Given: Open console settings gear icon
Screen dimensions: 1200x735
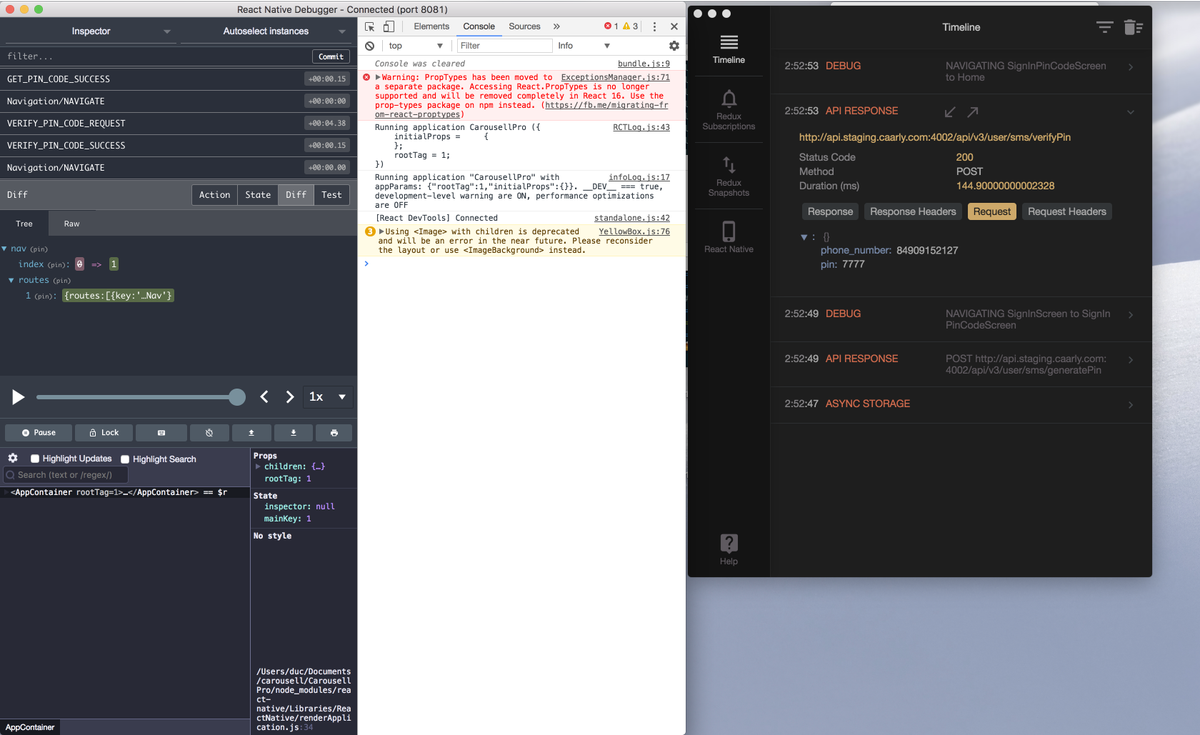Looking at the screenshot, I should [674, 46].
